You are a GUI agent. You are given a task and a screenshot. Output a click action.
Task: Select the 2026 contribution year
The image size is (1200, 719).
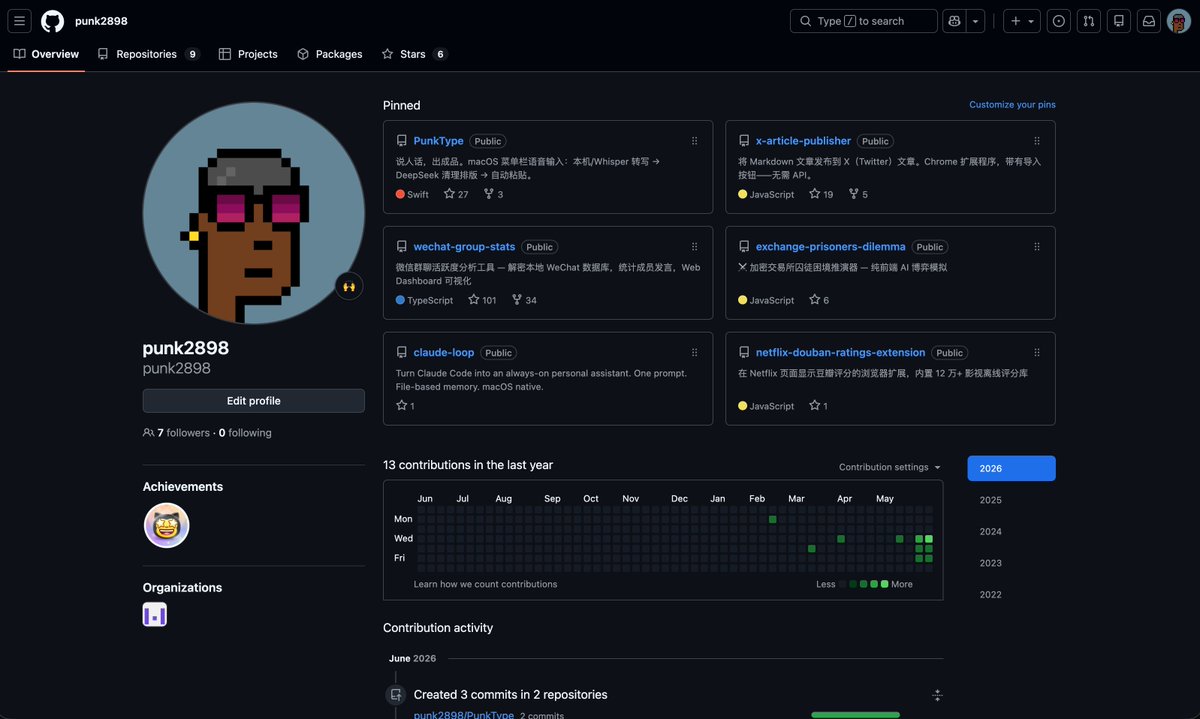point(1011,469)
